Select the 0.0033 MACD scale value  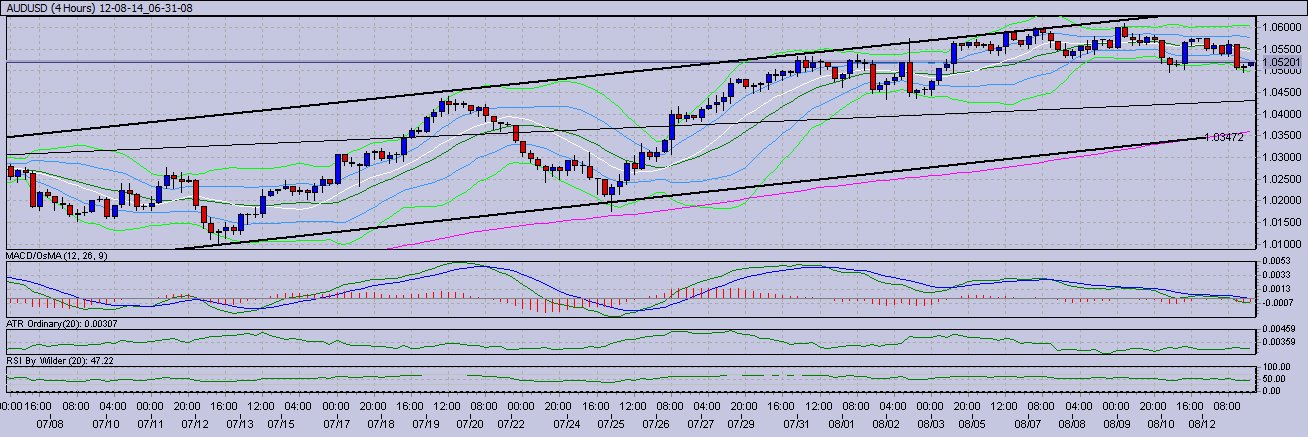point(1279,277)
